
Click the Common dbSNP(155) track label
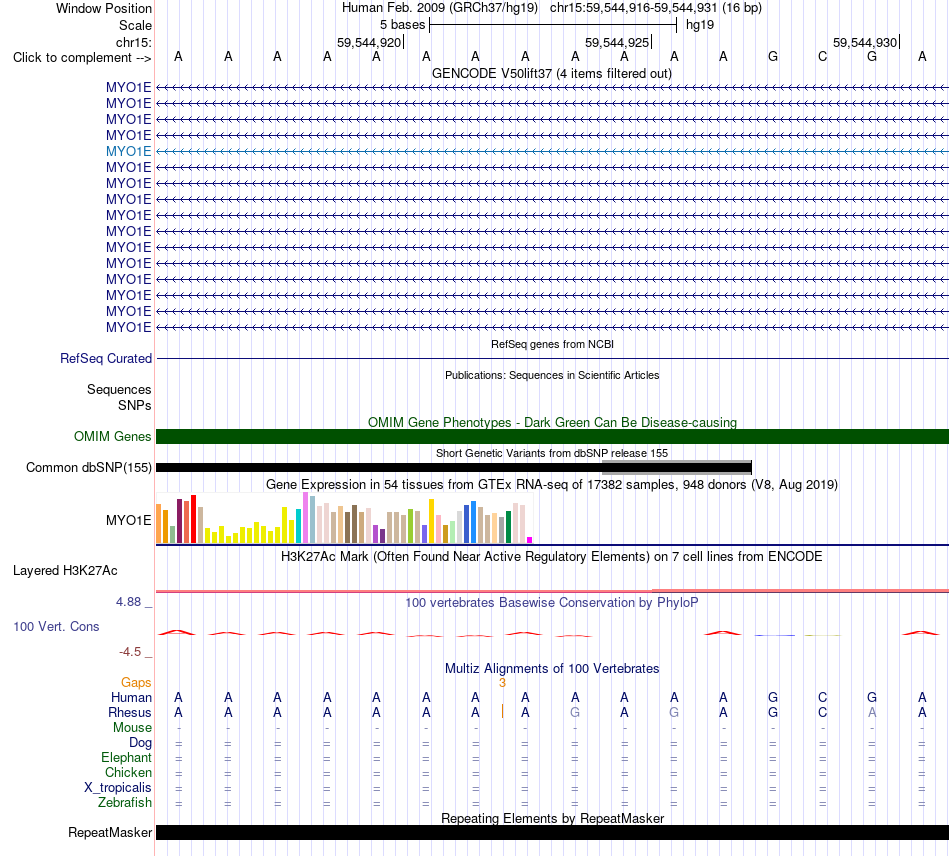[89, 468]
